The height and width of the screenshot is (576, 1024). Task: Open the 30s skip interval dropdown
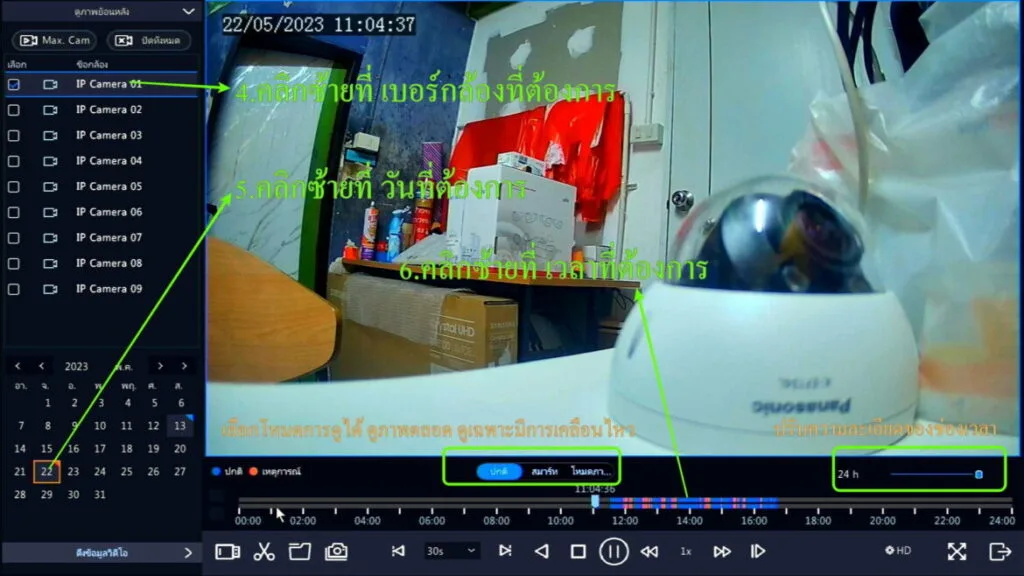click(452, 551)
